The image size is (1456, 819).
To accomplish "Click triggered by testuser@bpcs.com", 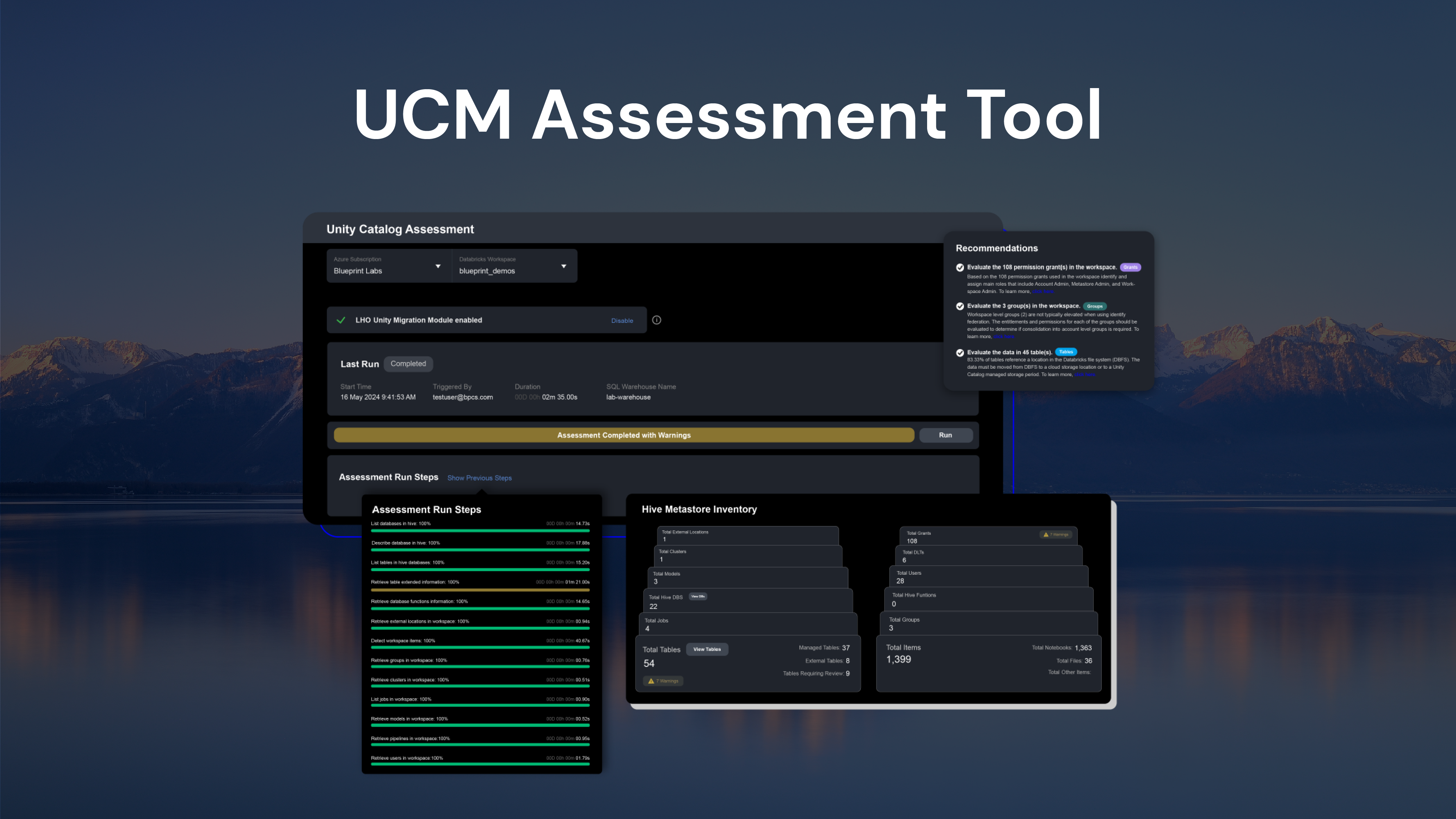I will pyautogui.click(x=462, y=397).
